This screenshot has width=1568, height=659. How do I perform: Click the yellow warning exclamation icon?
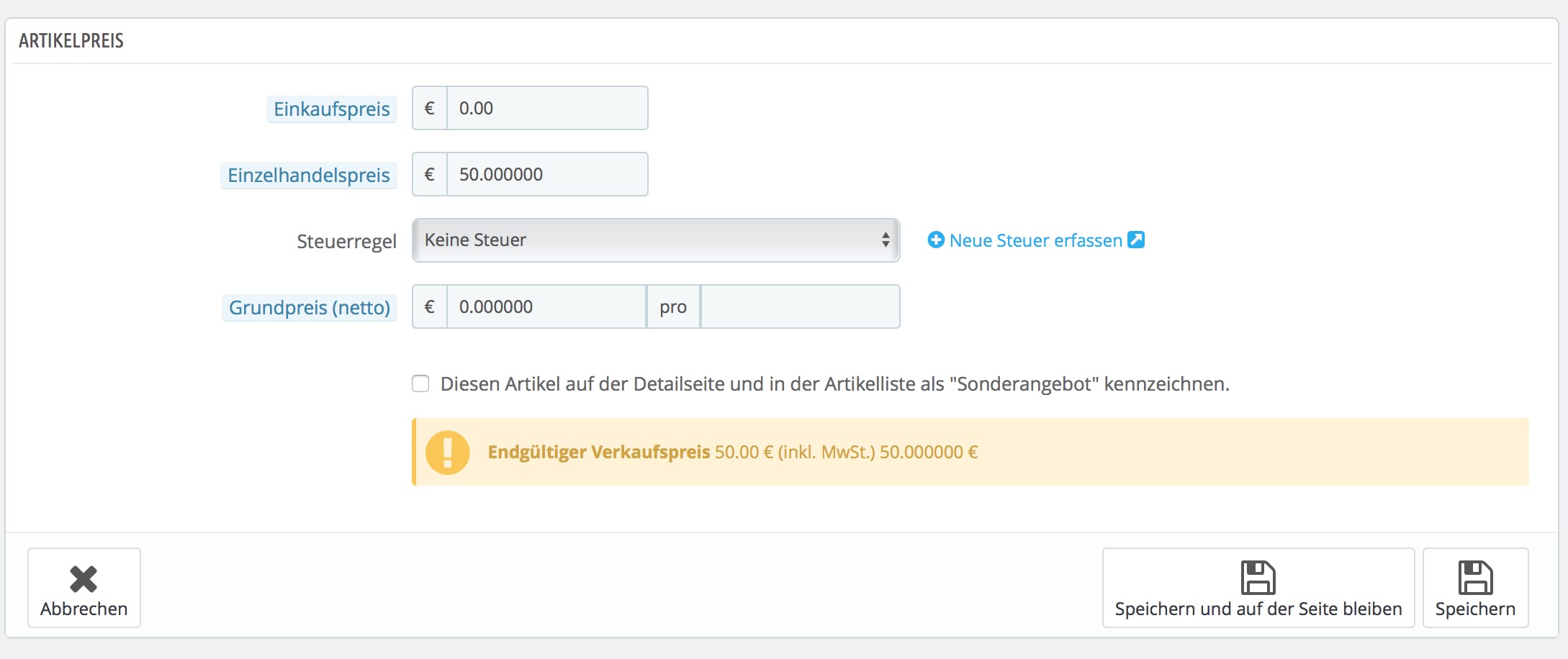tap(447, 453)
